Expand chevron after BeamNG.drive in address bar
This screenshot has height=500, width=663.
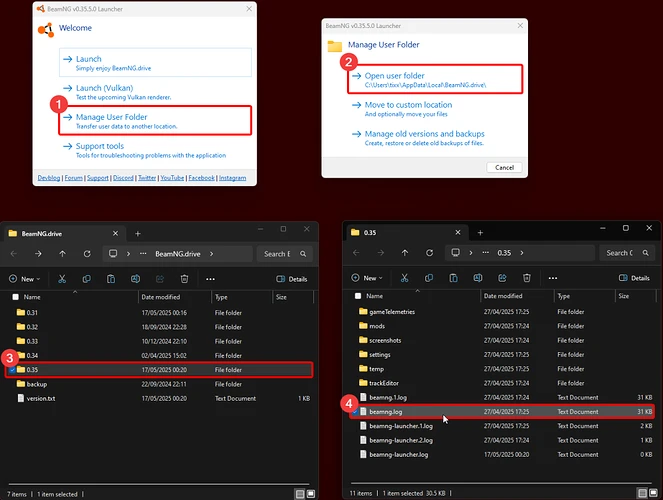coord(211,254)
